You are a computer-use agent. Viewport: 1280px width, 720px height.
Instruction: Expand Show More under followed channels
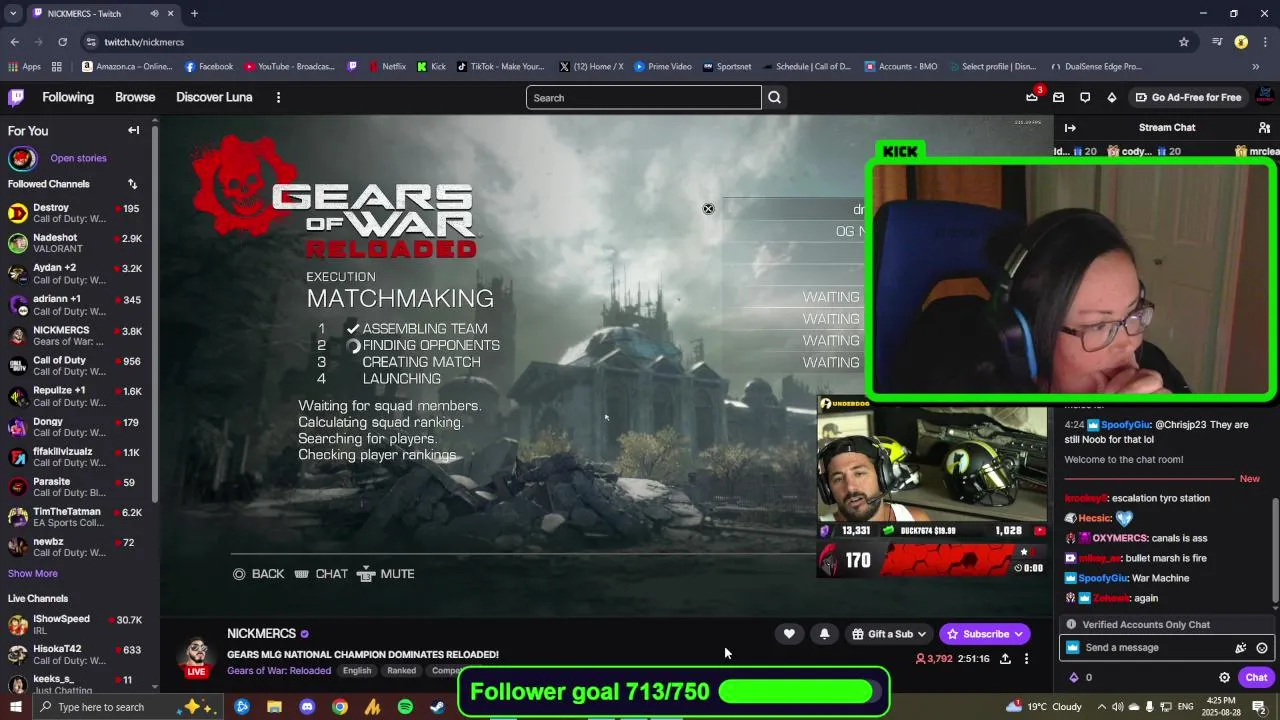33,574
